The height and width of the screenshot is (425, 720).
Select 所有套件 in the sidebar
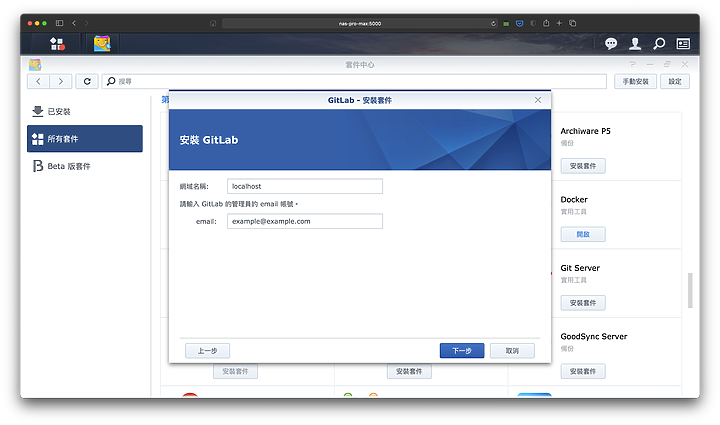click(x=85, y=139)
